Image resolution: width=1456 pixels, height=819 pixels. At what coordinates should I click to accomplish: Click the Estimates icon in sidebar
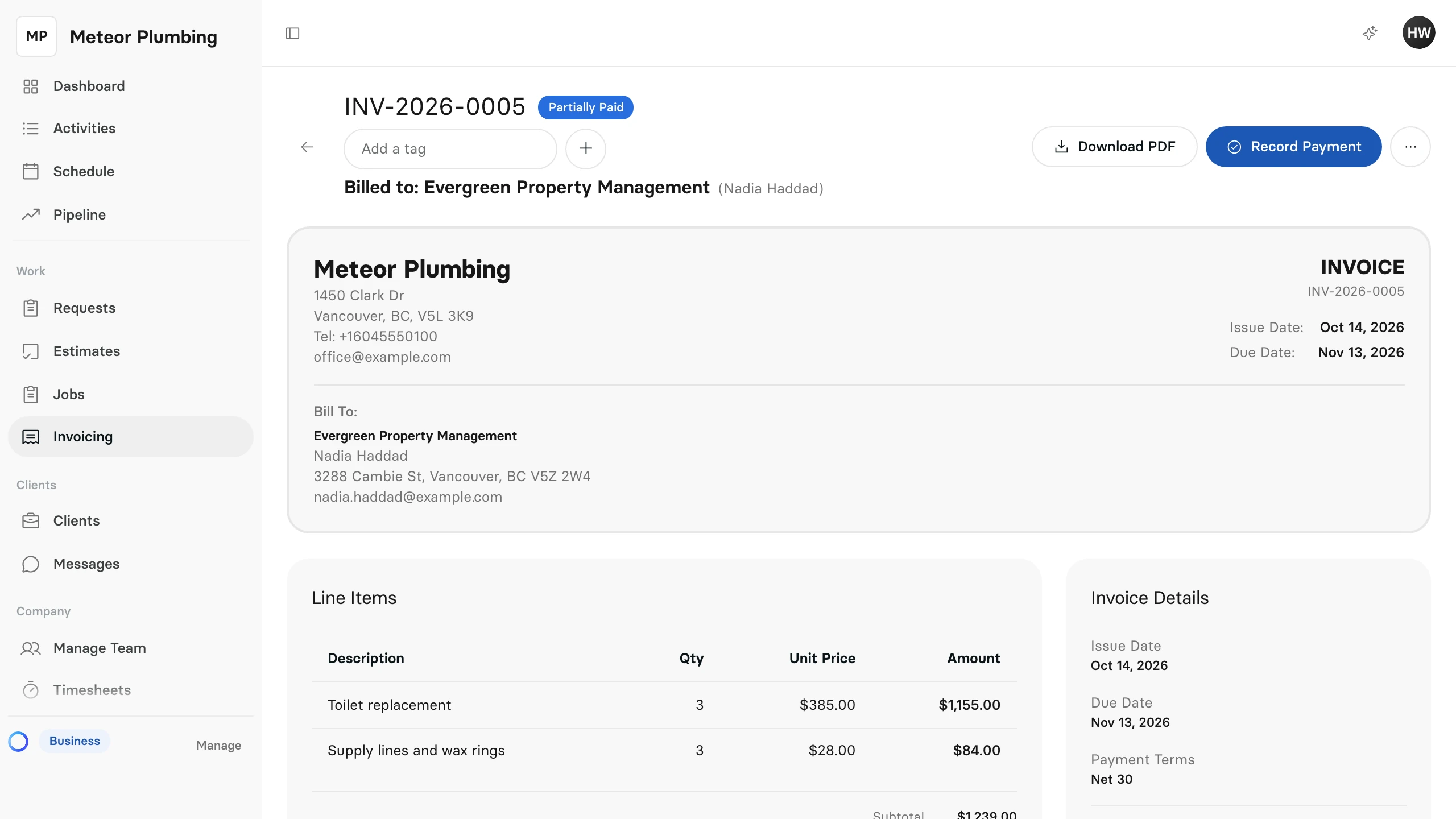click(x=31, y=351)
